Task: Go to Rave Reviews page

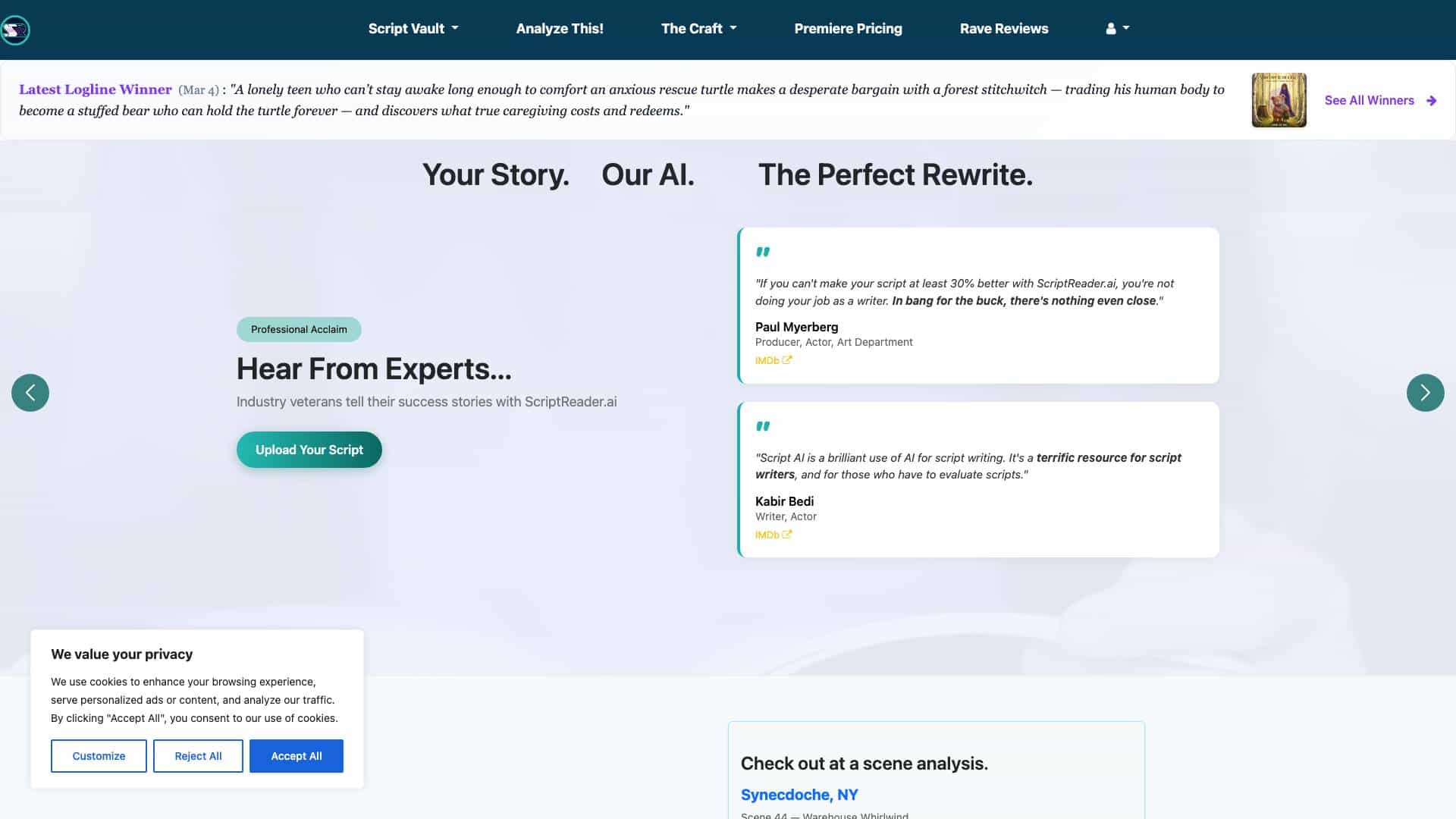Action: click(1004, 28)
